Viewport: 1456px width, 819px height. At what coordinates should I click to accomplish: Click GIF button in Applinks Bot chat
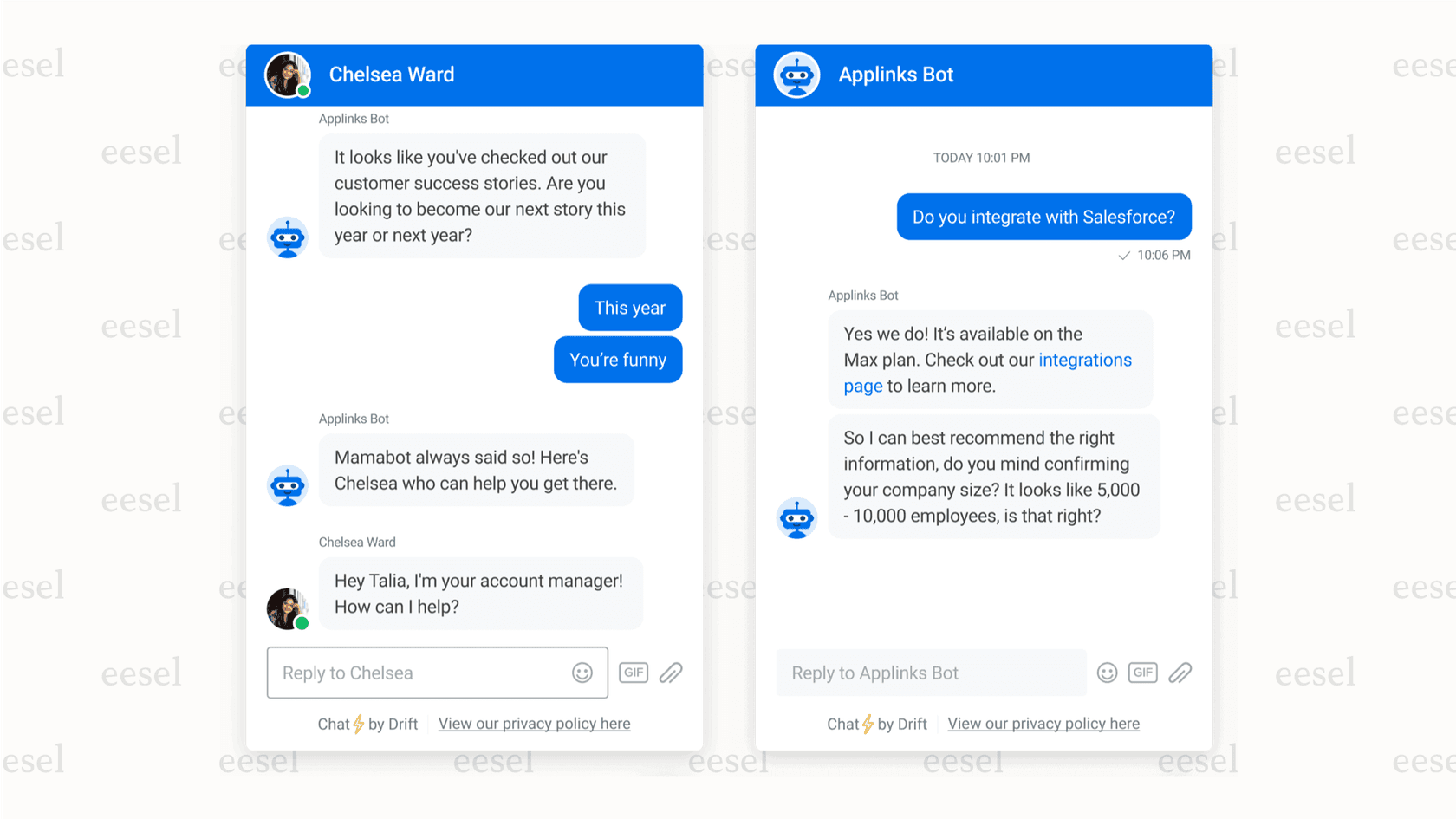tap(1142, 673)
